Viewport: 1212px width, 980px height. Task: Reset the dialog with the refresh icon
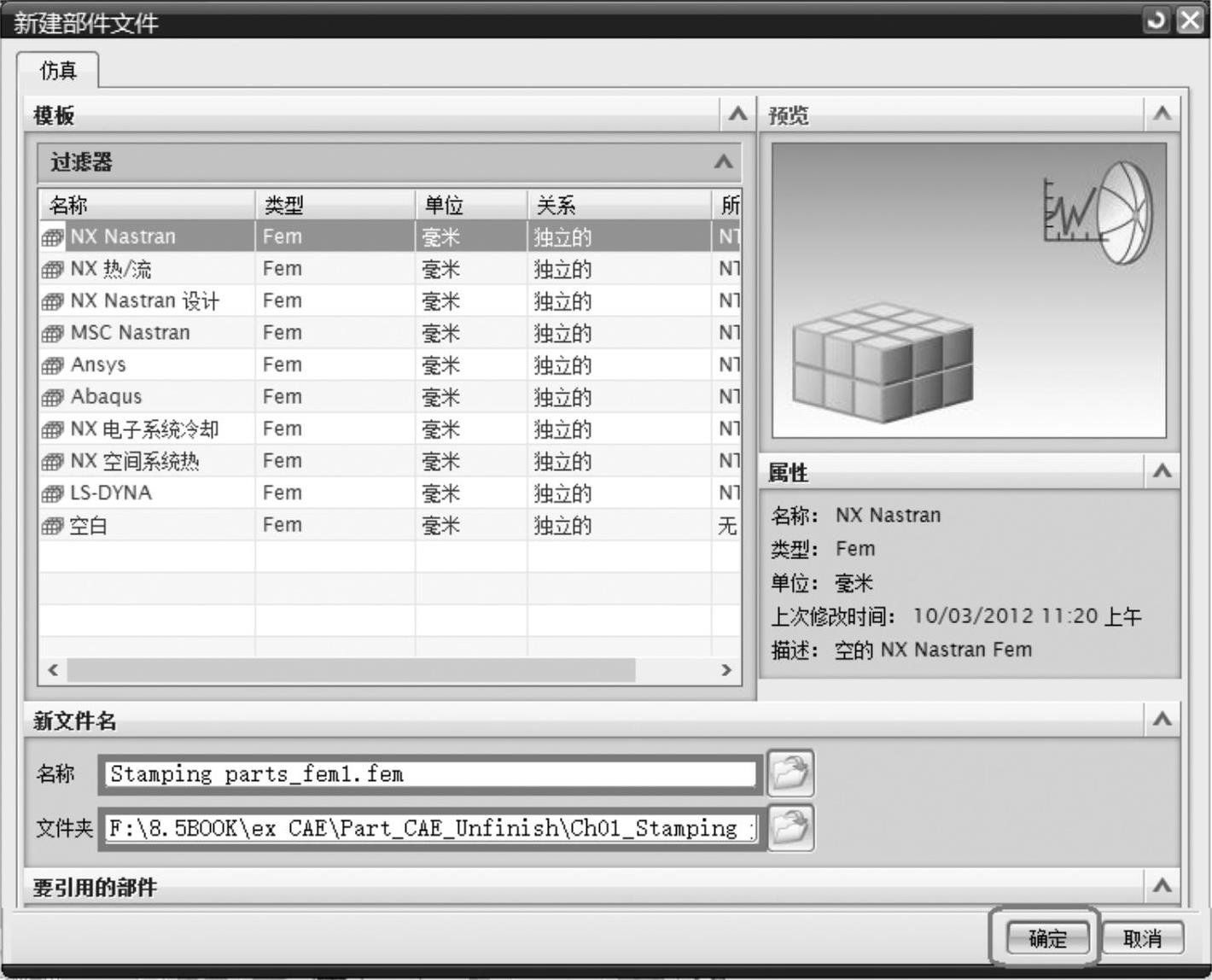1157,20
